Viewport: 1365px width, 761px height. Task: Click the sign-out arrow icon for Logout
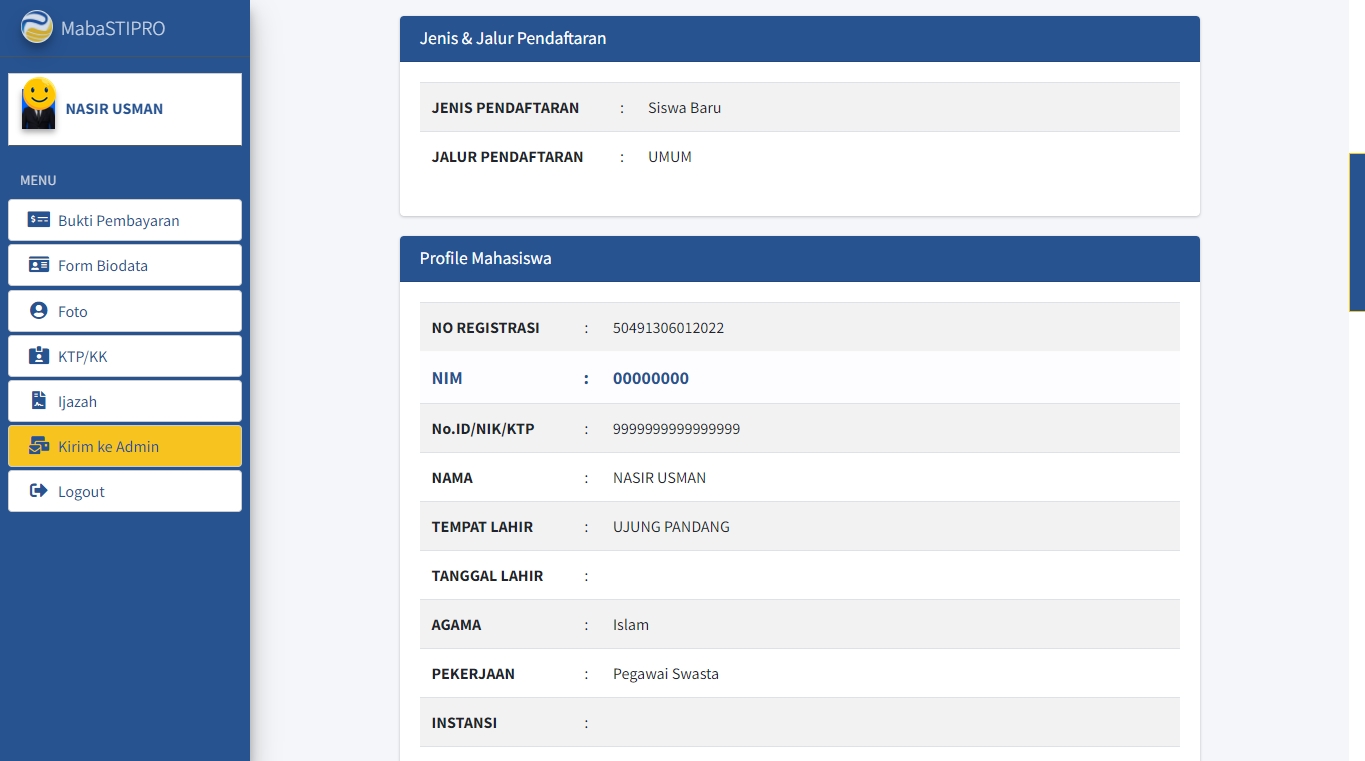(39, 491)
